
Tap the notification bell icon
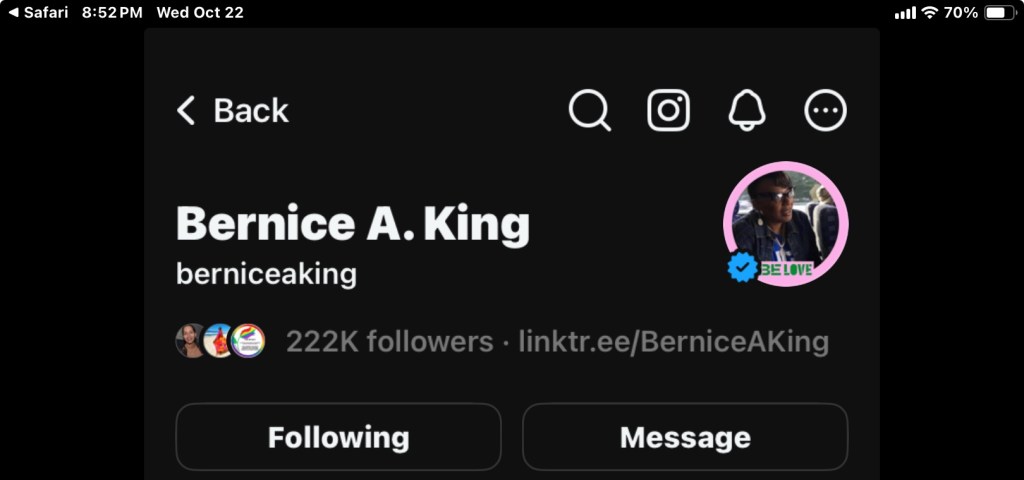747,110
